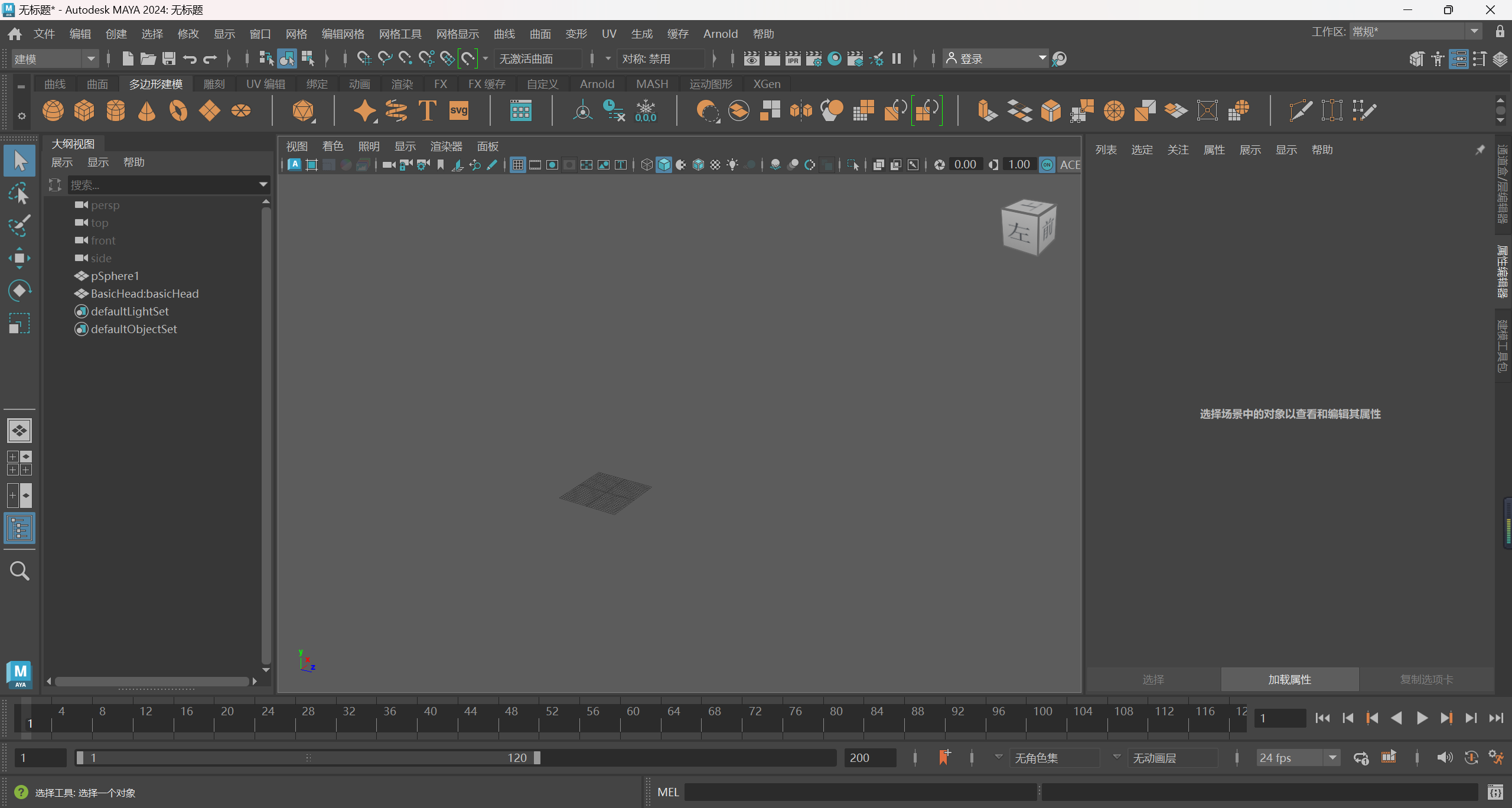Switch to the 雕刻 shelf tab

214,84
